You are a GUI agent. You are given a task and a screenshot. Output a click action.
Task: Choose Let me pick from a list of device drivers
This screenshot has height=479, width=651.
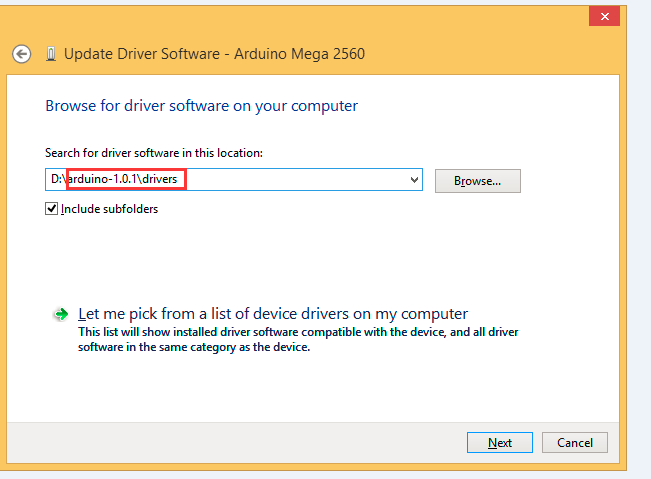coord(273,314)
